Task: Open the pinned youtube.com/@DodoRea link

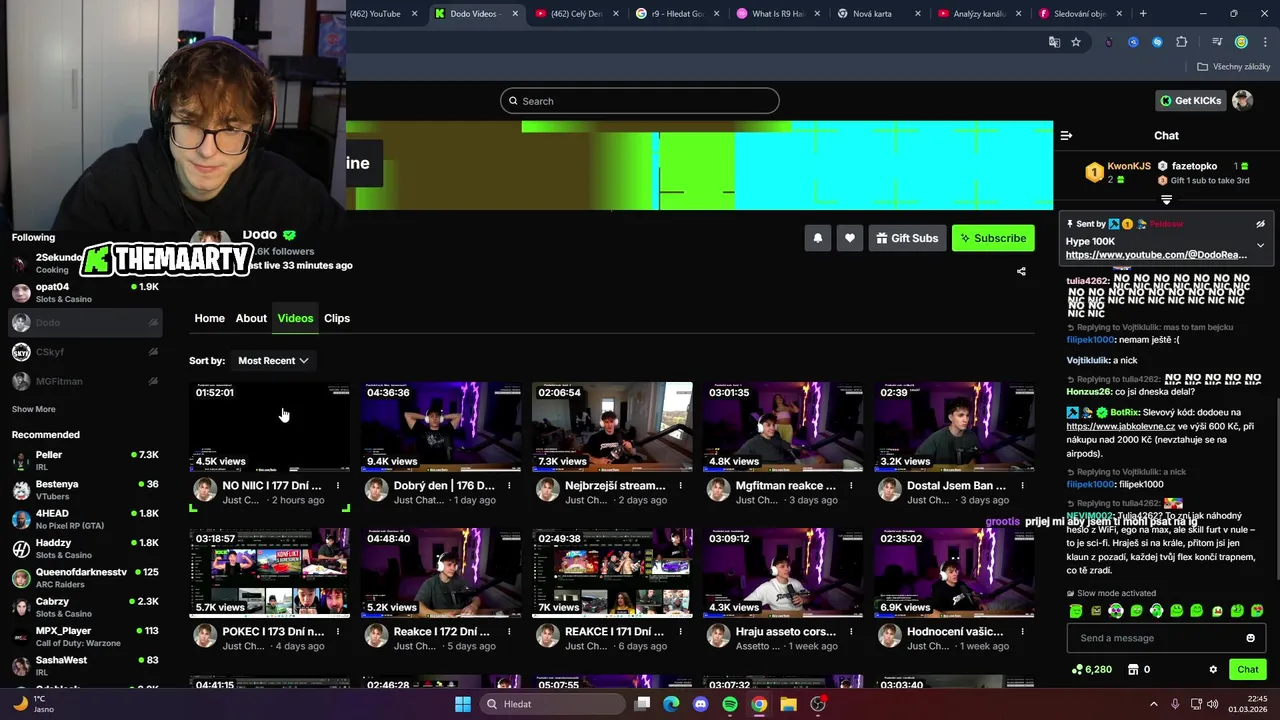Action: coord(1156,255)
